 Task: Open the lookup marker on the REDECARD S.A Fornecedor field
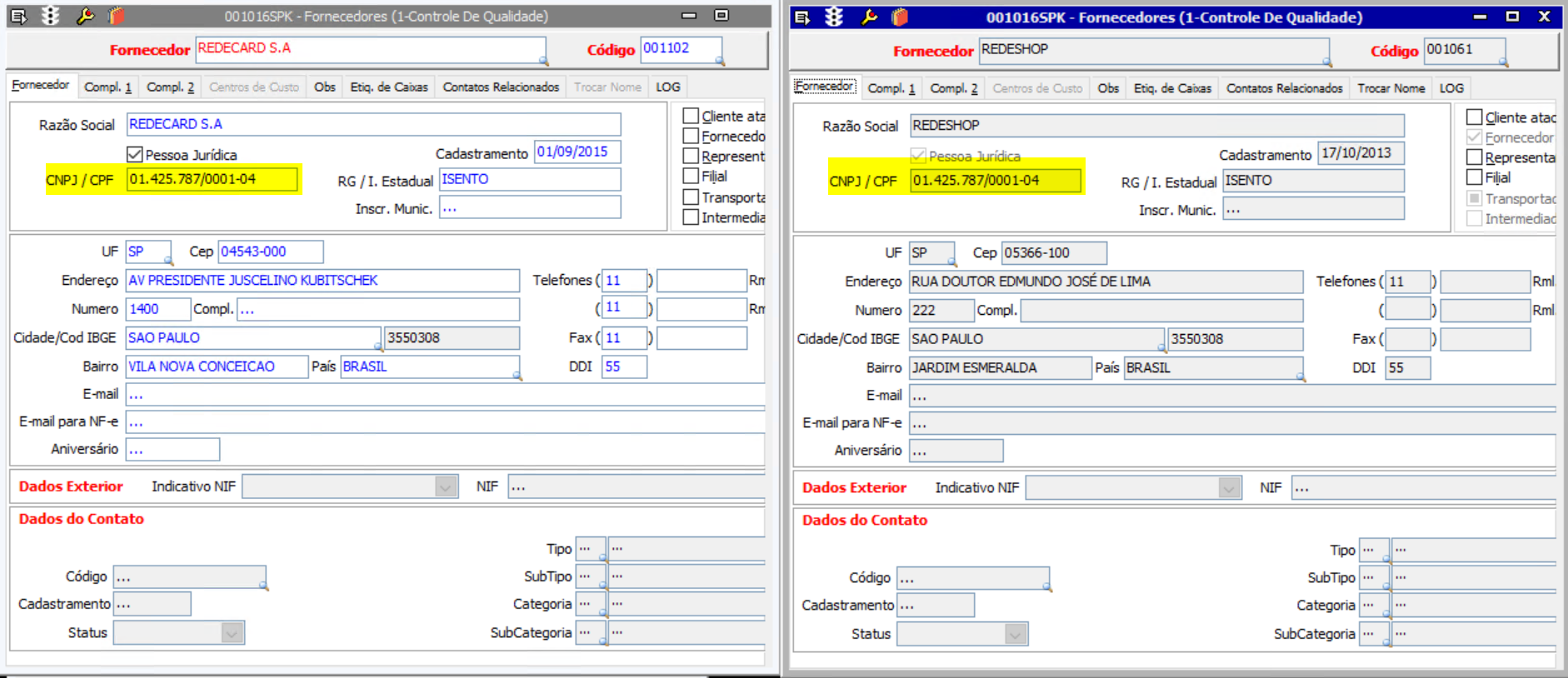[x=543, y=61]
